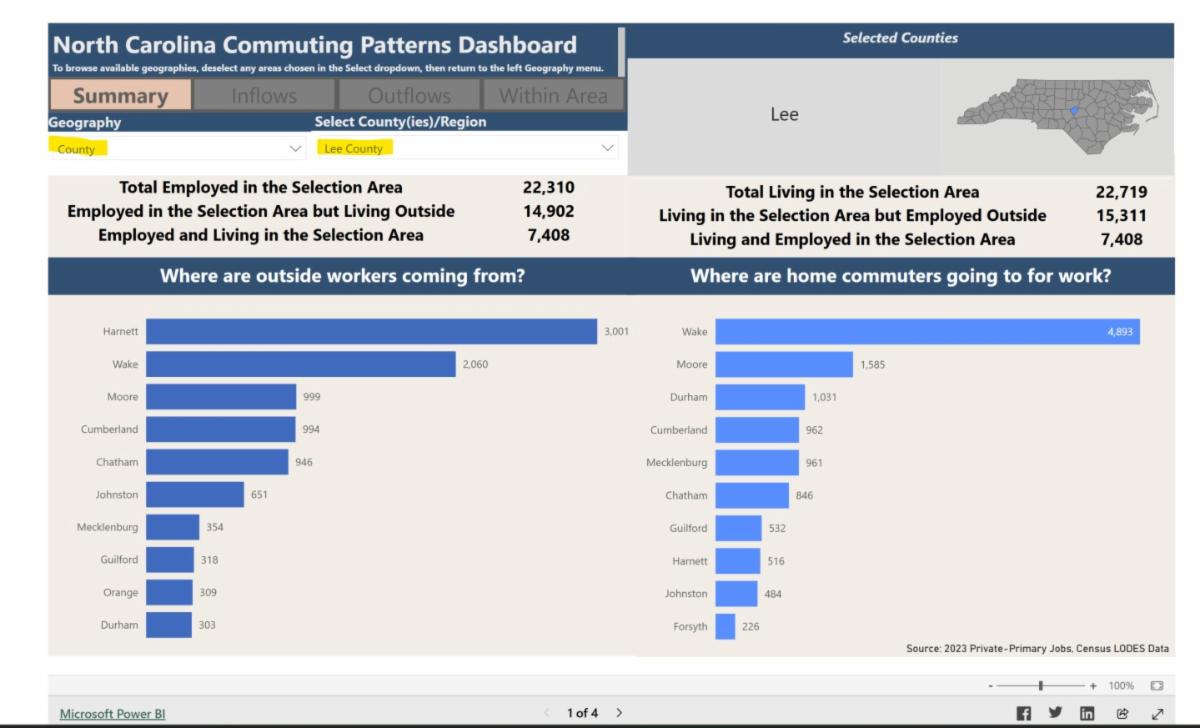This screenshot has height=728, width=1200.
Task: Click the 'Forsyth' axis label
Action: [x=690, y=627]
